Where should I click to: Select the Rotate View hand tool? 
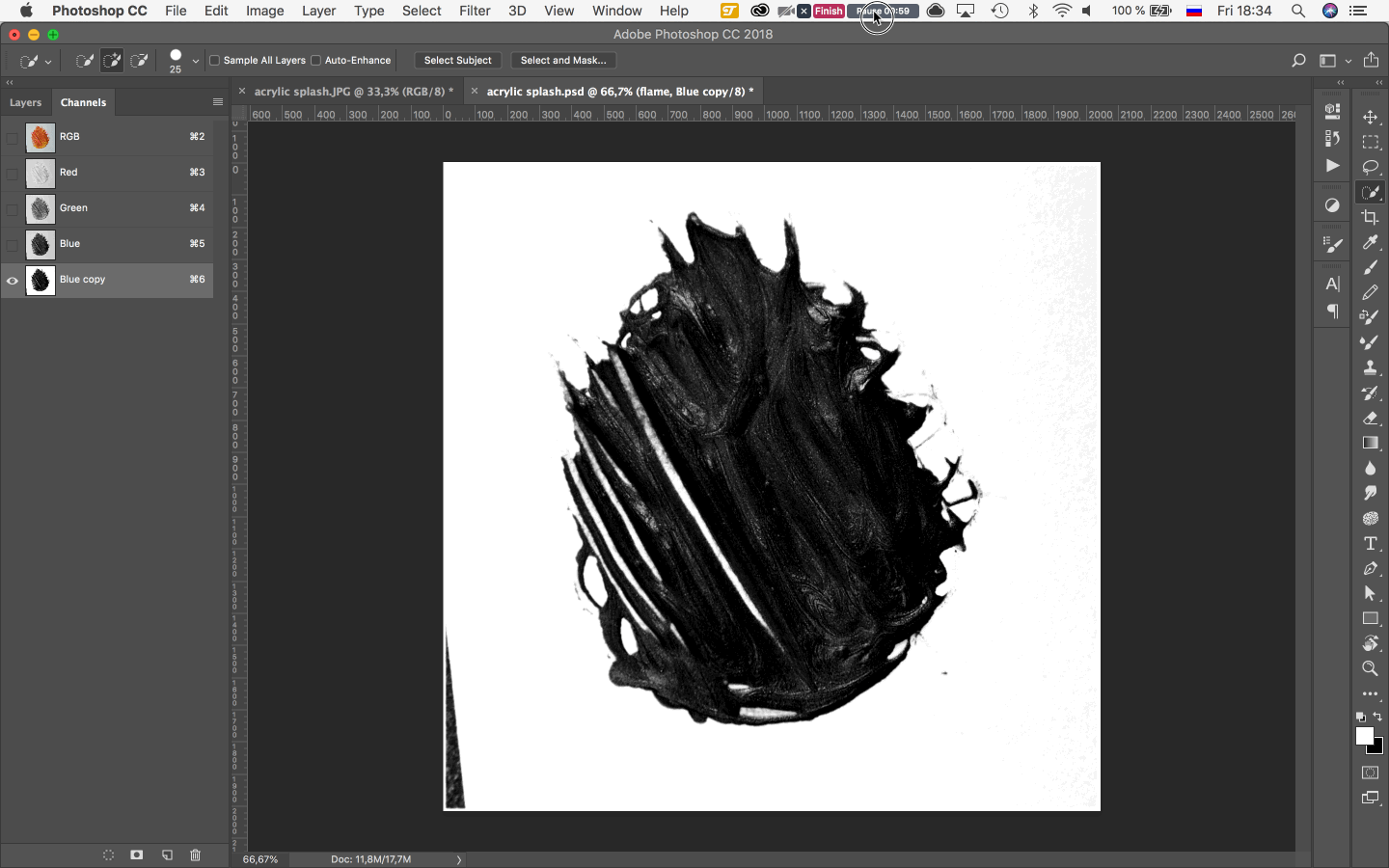coord(1371,643)
